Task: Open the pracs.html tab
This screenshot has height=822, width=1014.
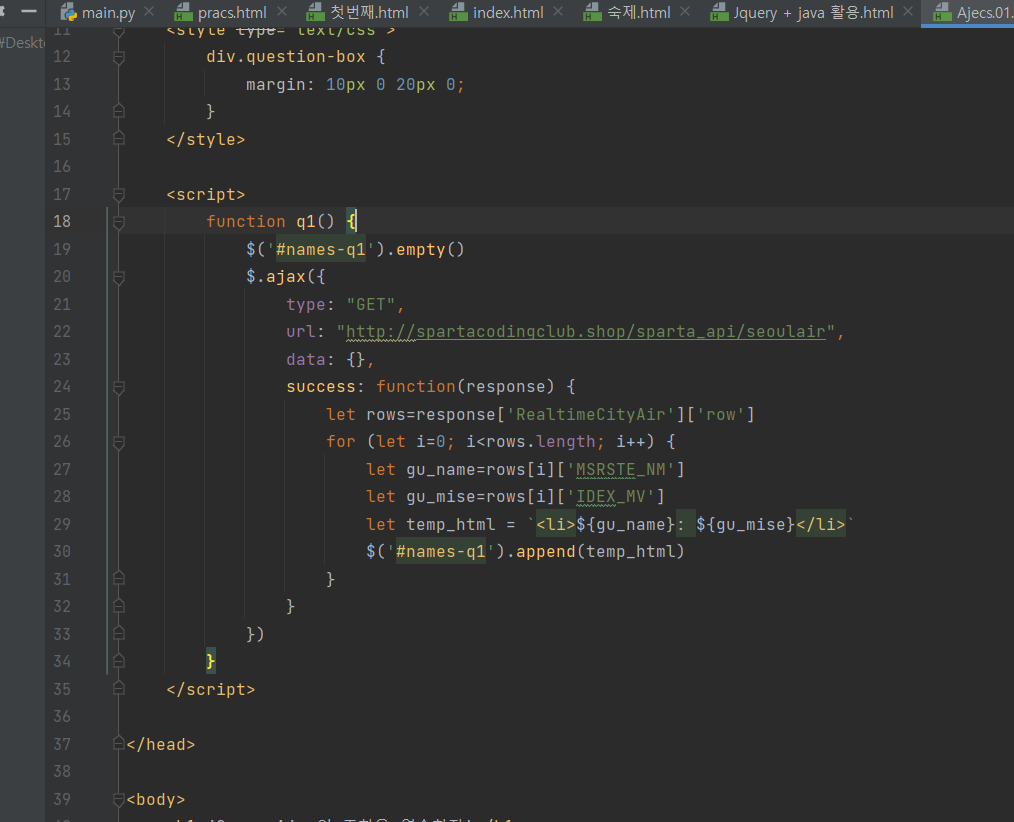Action: 231,12
